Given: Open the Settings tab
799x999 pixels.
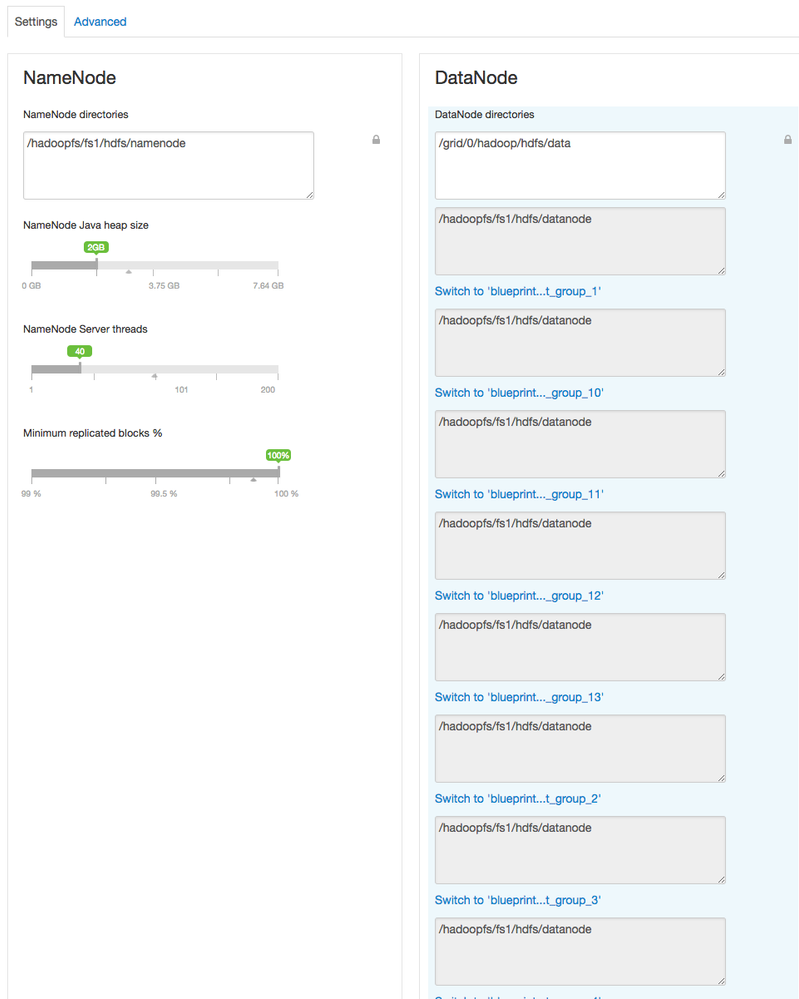Looking at the screenshot, I should [36, 21].
